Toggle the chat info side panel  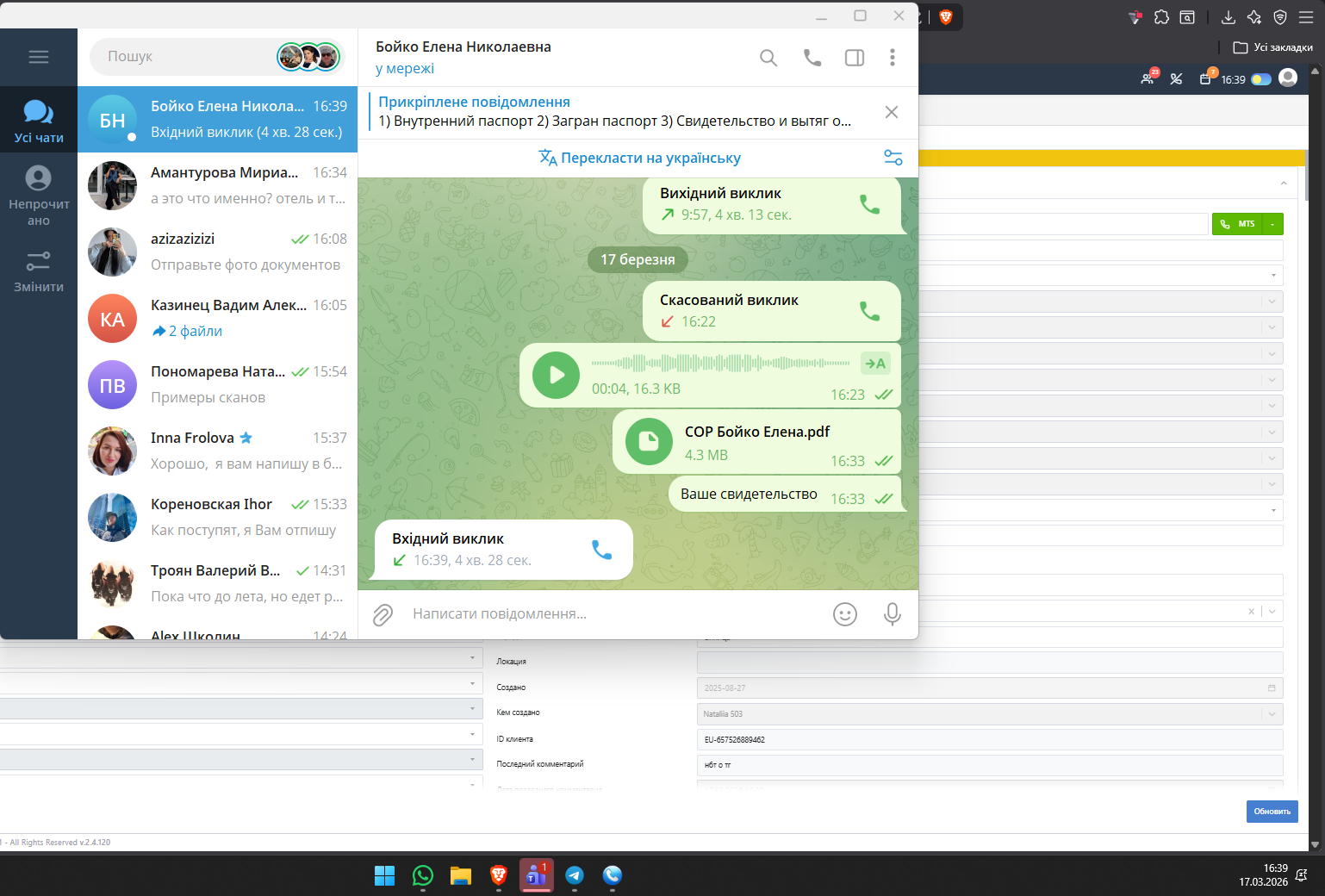(x=855, y=58)
